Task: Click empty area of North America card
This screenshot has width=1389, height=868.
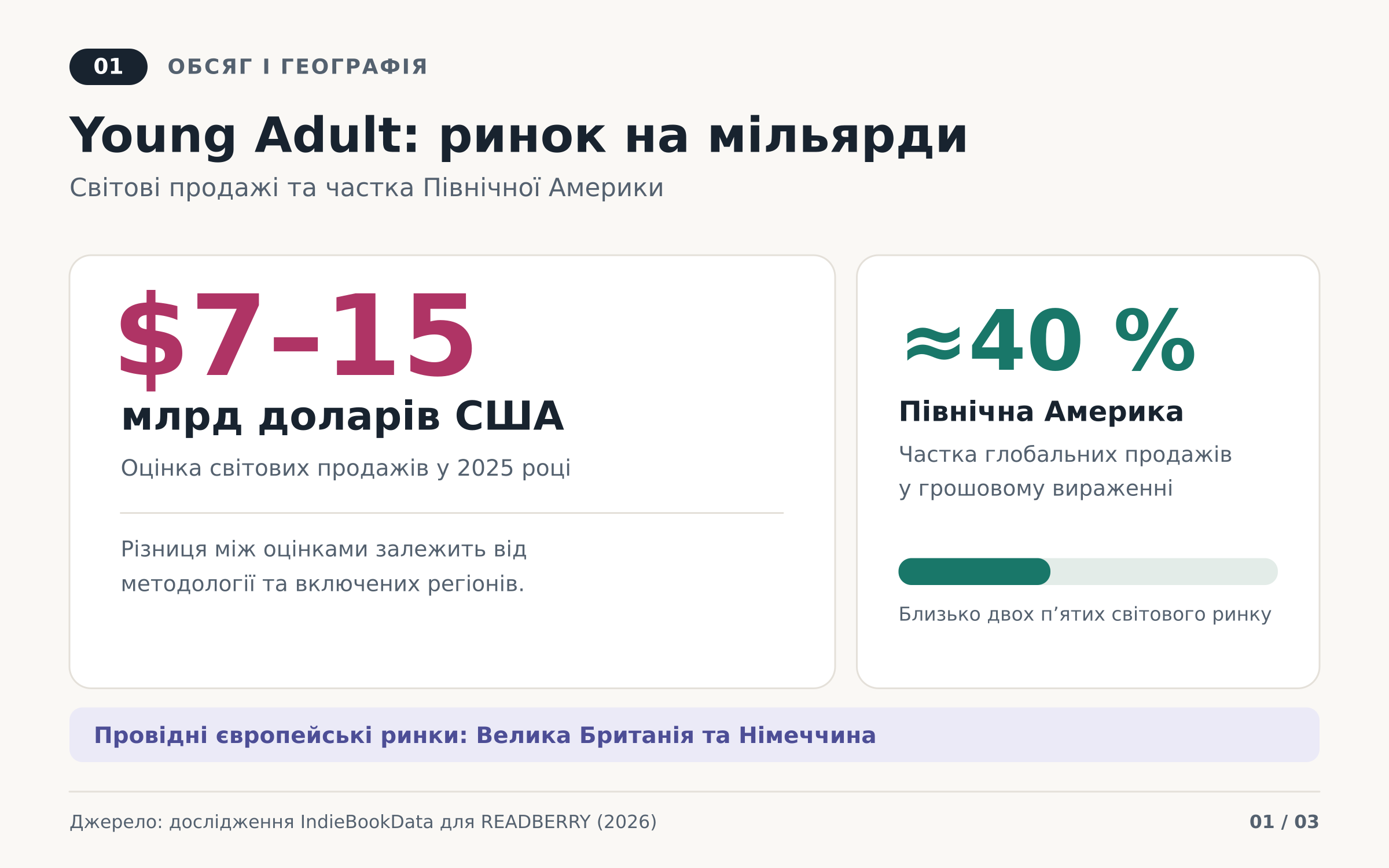Action: (1088, 660)
